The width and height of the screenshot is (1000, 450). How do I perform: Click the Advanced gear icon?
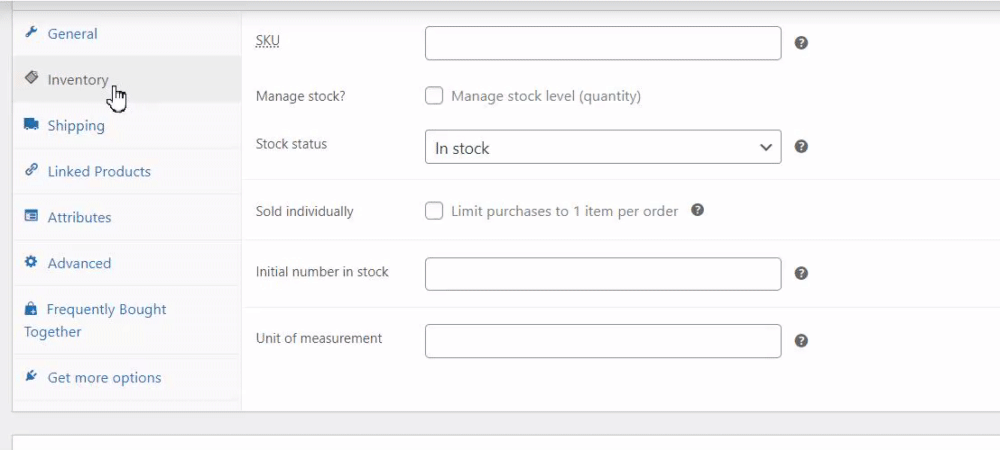click(x=31, y=262)
